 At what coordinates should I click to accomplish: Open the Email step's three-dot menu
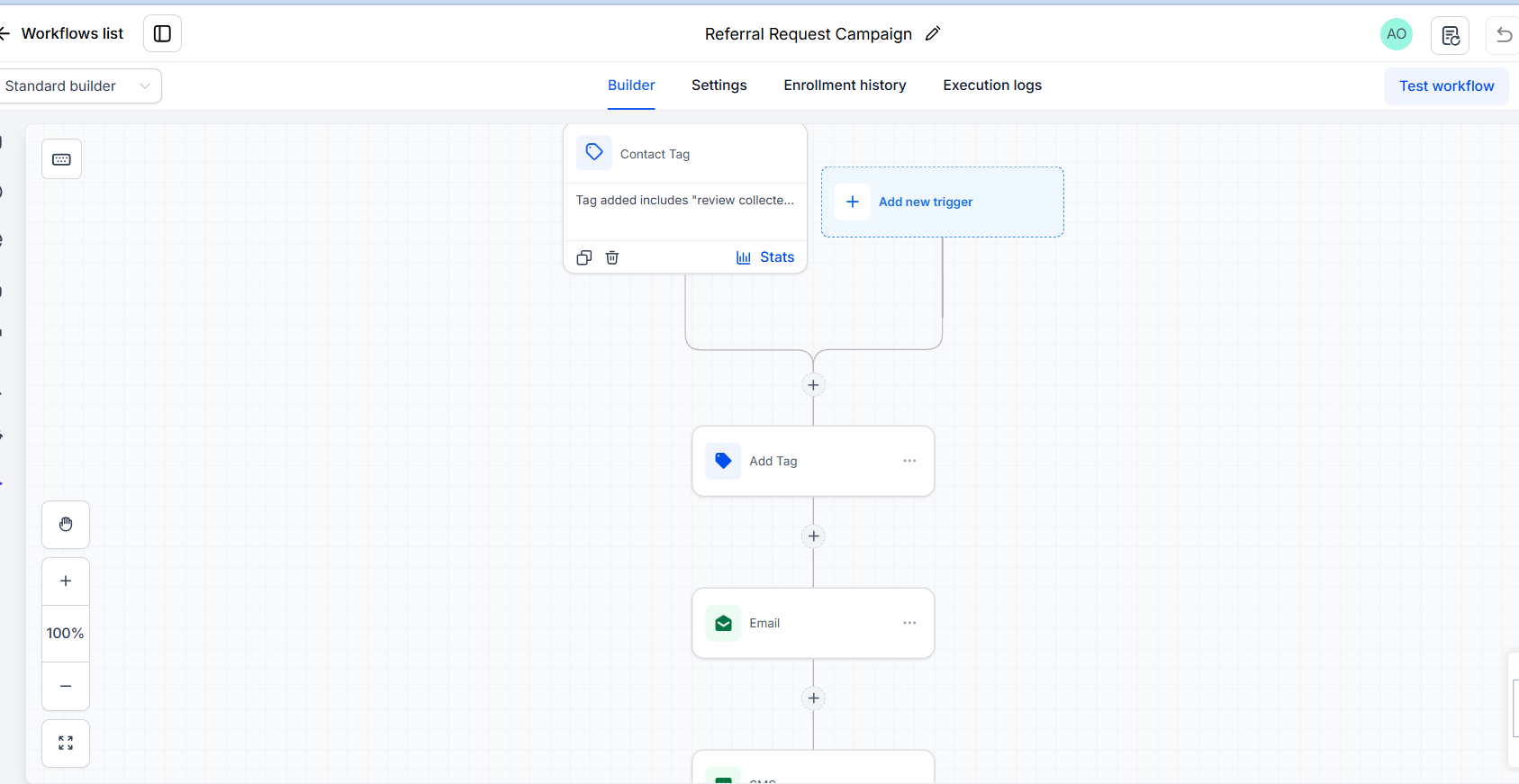[x=909, y=623]
